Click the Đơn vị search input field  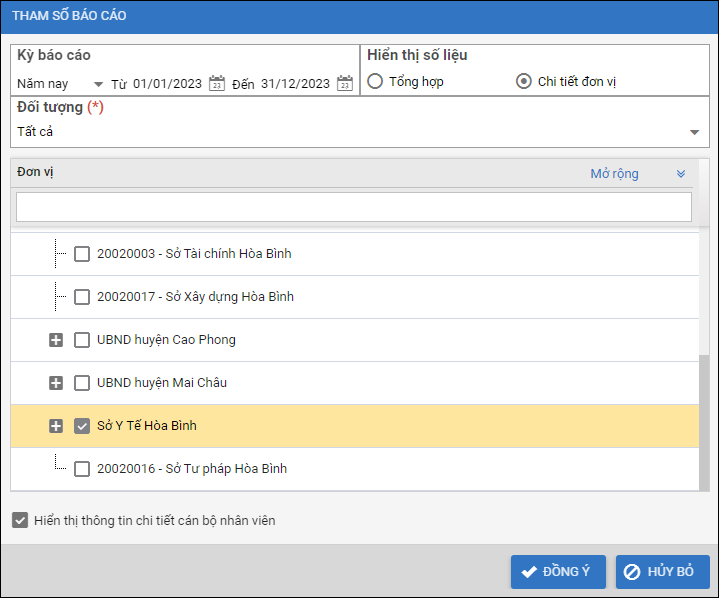click(354, 207)
